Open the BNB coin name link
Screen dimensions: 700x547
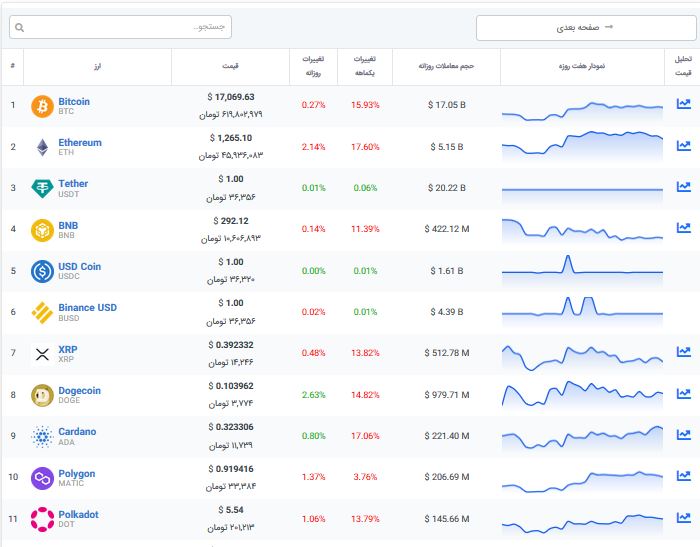coord(68,225)
